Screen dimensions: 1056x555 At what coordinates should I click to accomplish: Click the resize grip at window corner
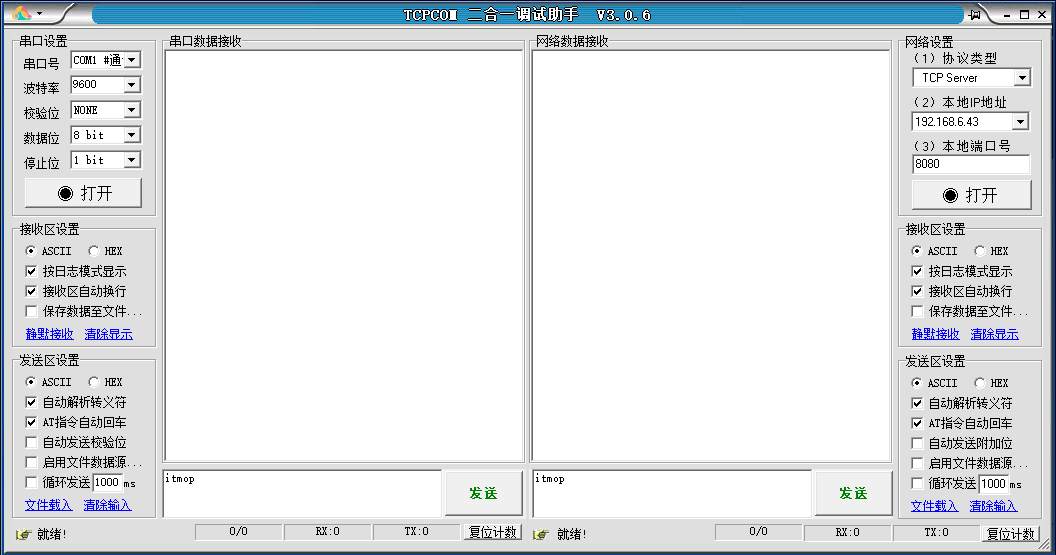pos(1045,544)
